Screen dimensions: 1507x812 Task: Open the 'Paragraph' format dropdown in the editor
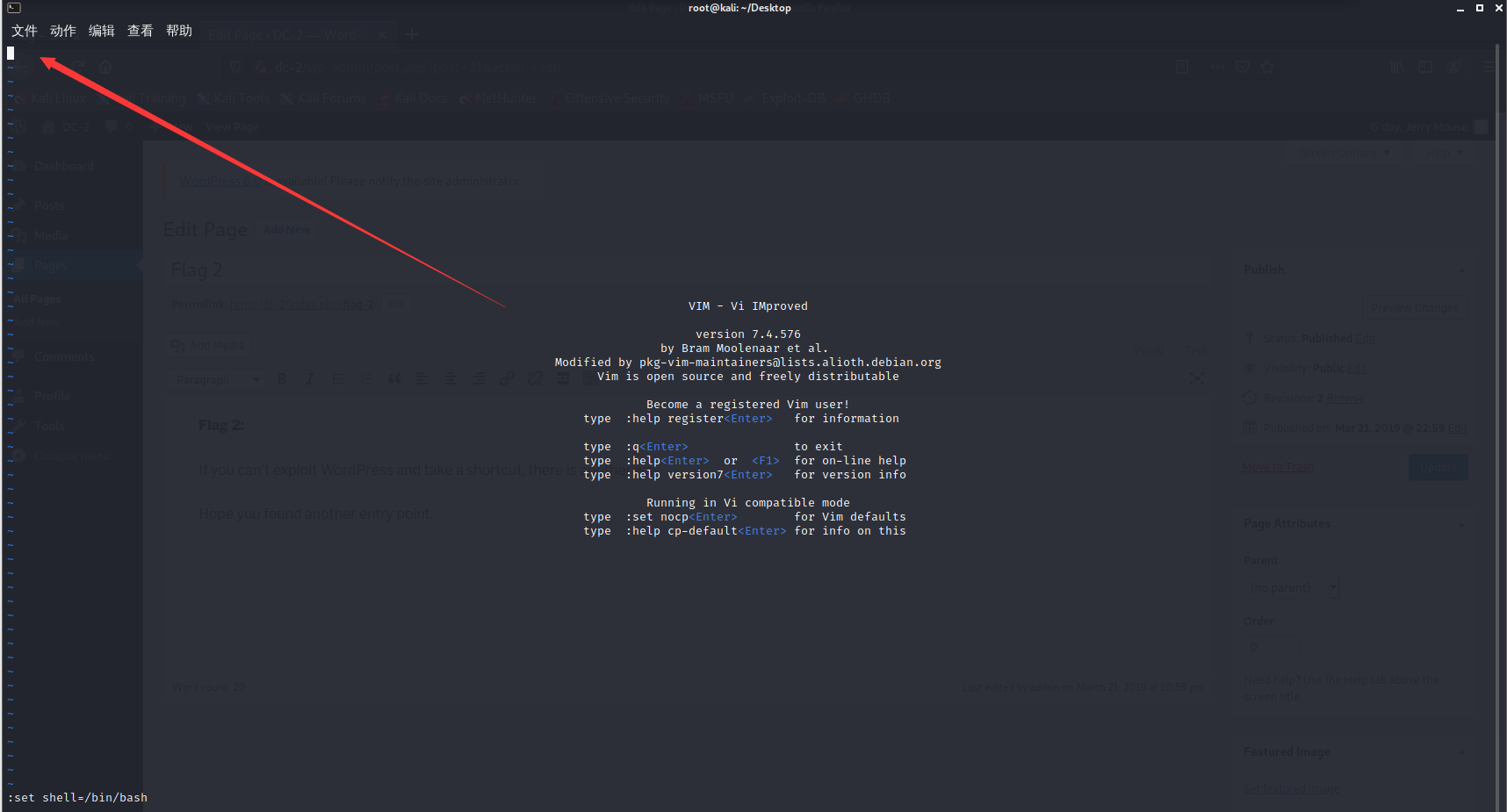pos(217,379)
